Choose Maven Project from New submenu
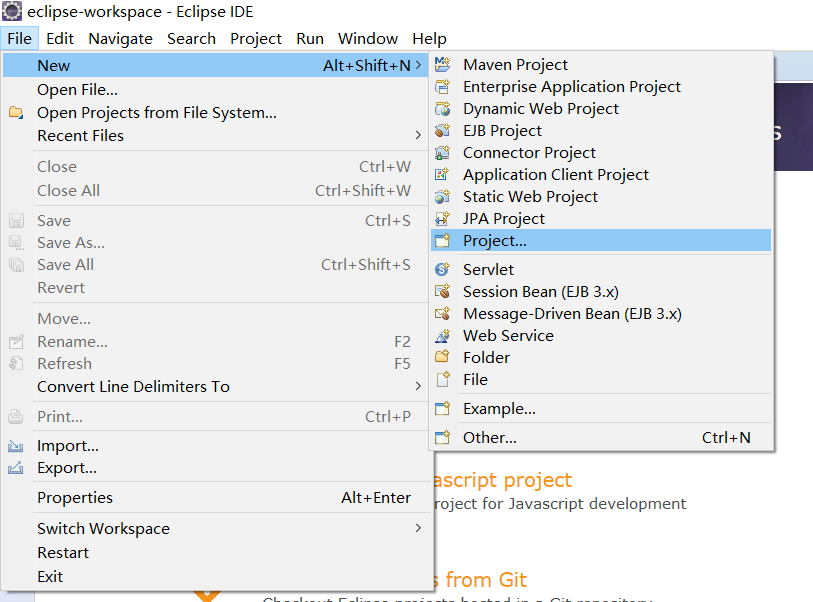Screen dimensions: 813x602 [x=601, y=64]
